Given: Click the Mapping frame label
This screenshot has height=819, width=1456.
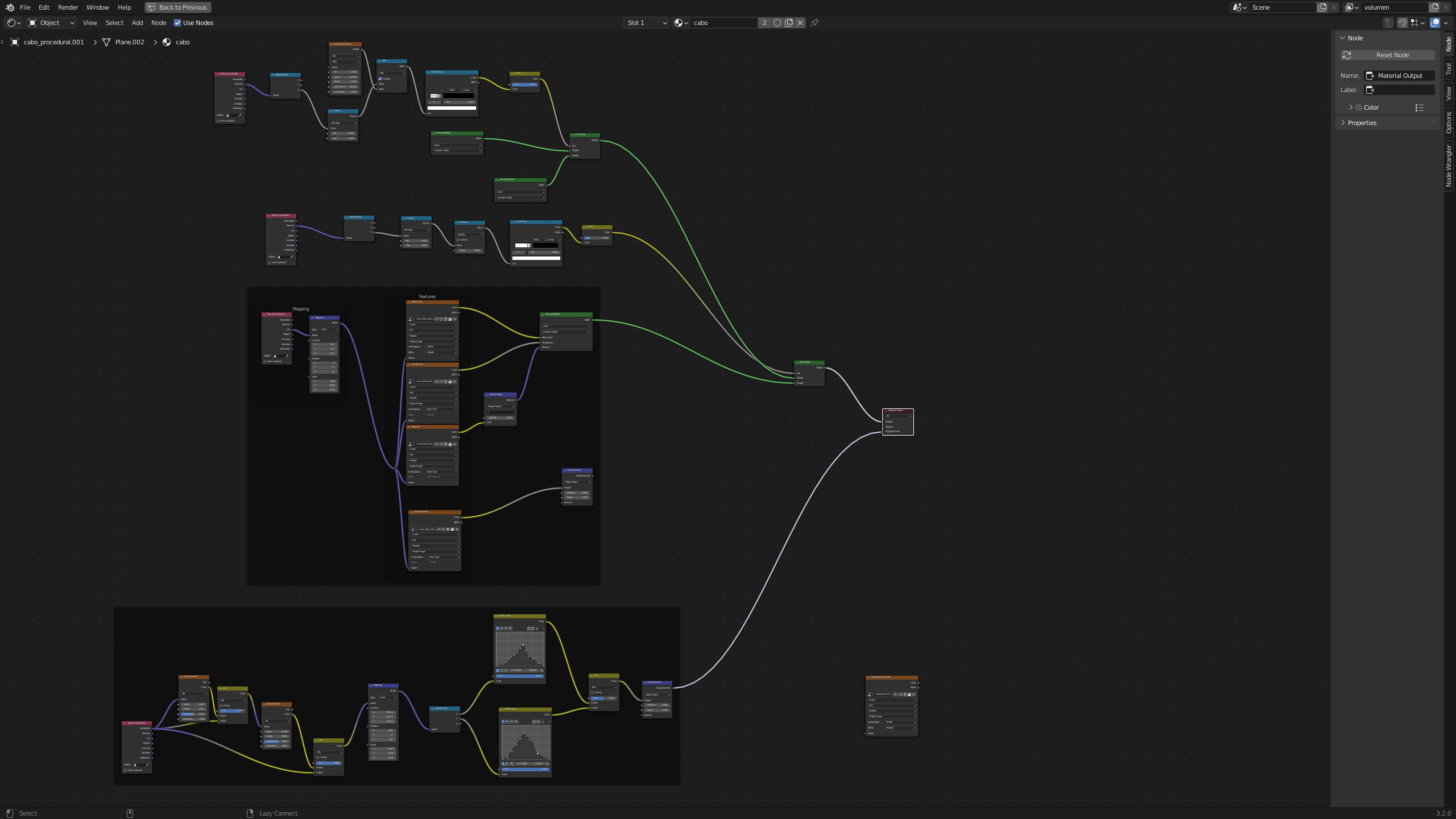Looking at the screenshot, I should [301, 309].
